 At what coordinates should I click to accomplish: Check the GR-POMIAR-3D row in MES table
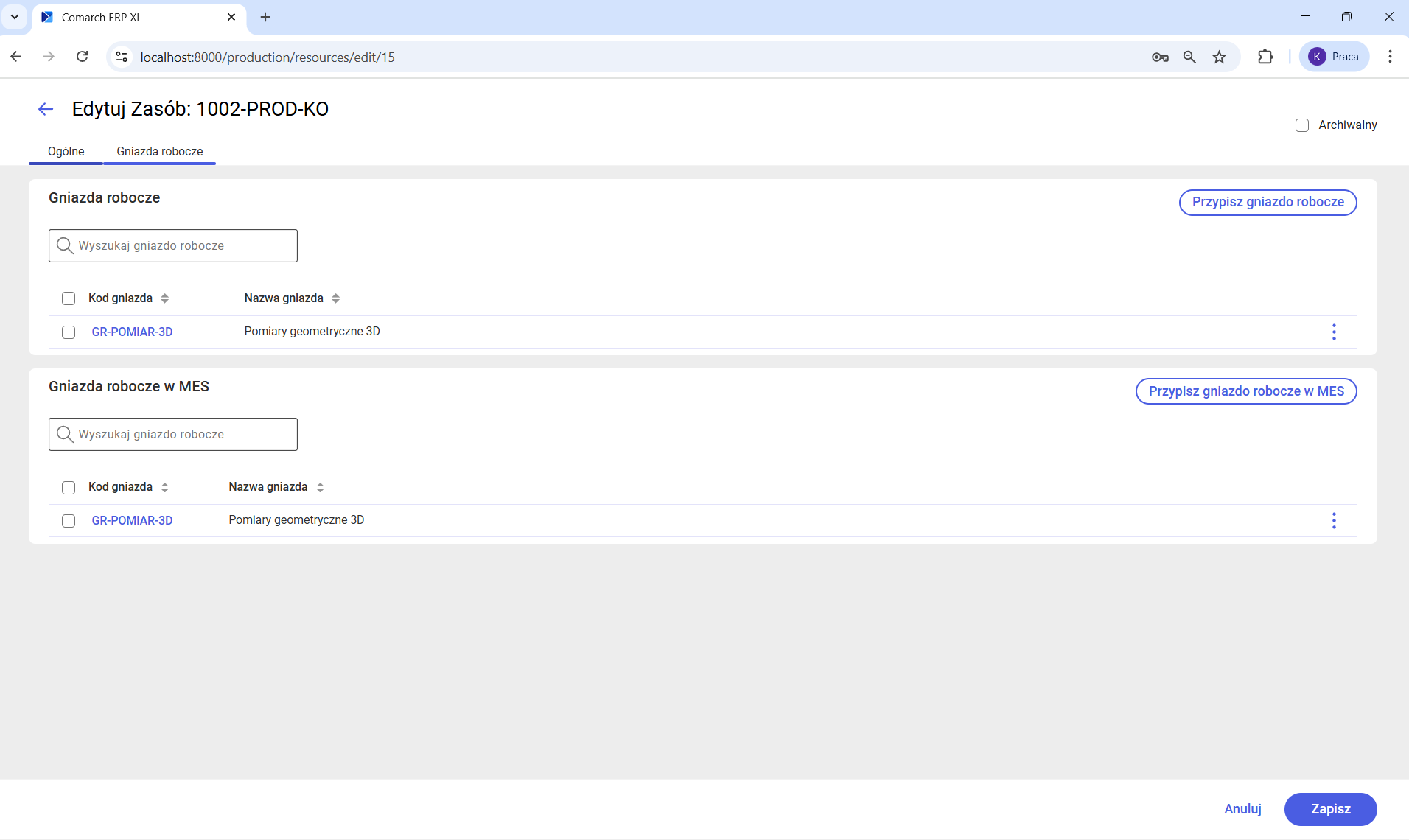coord(69,521)
